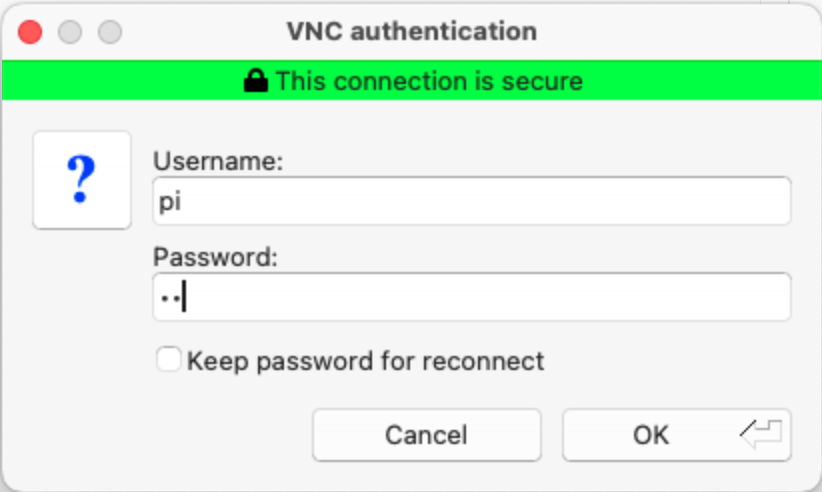822x492 pixels.
Task: Click the blue question mark icon
Action: [x=81, y=180]
